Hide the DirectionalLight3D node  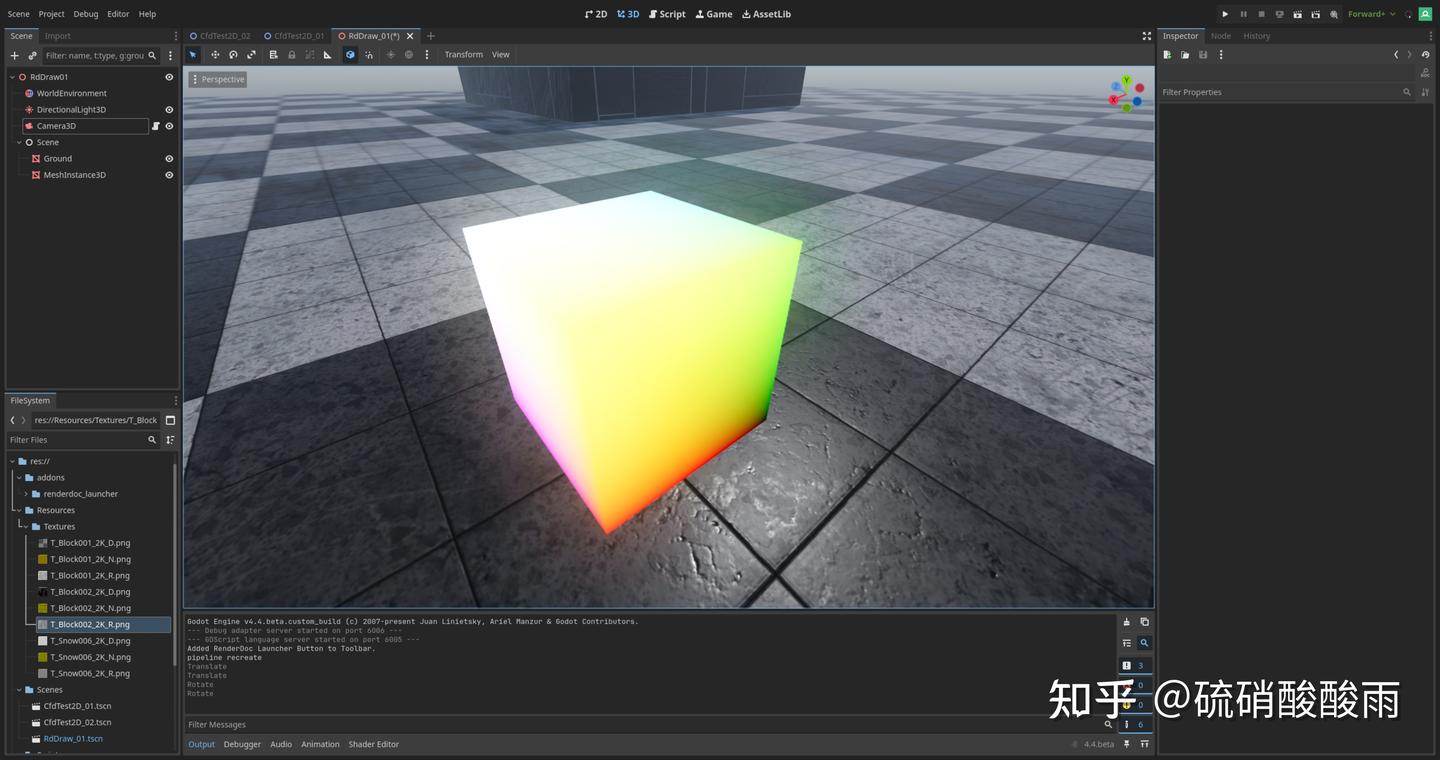point(168,109)
